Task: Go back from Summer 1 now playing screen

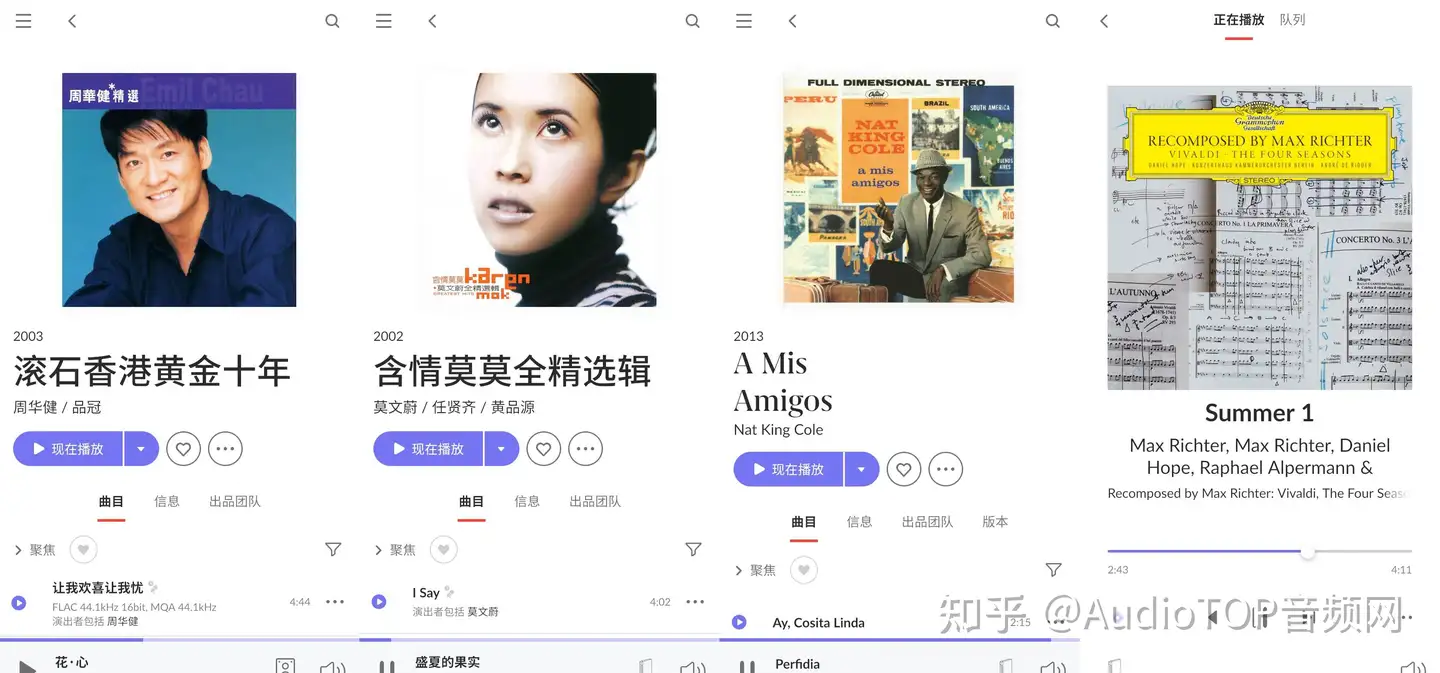Action: [x=1104, y=21]
